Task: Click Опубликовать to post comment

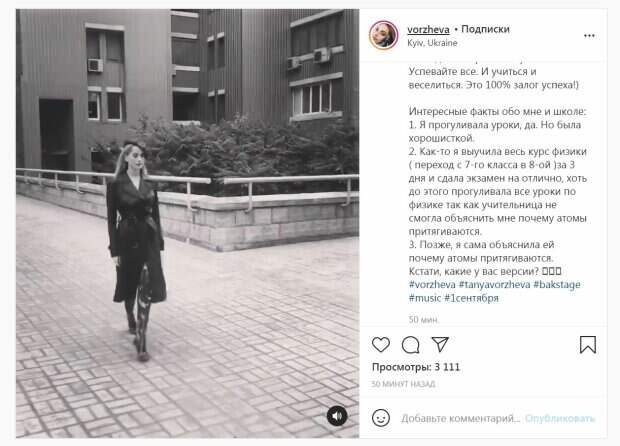Action: (x=560, y=418)
